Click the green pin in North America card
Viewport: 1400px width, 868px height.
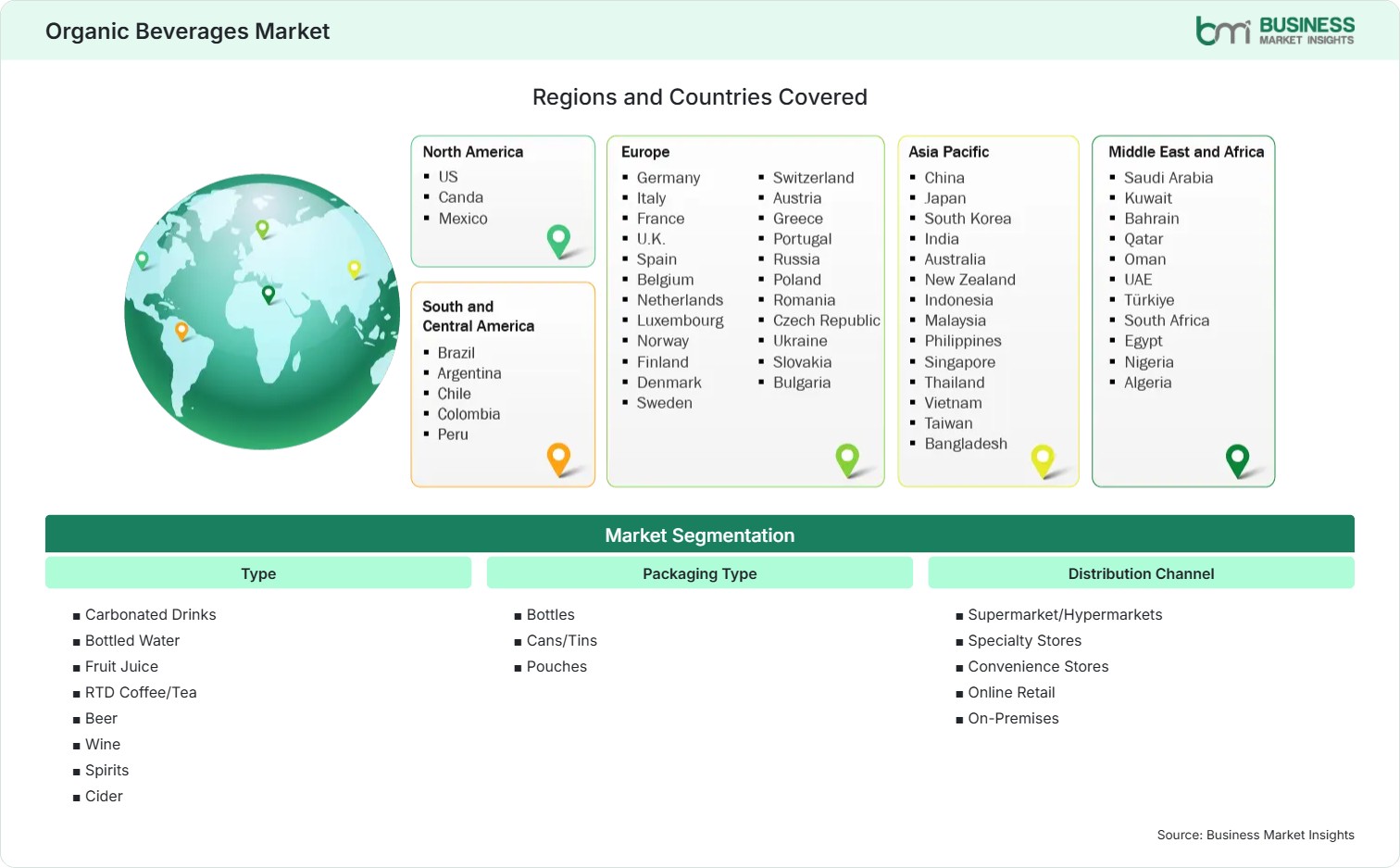[x=558, y=241]
